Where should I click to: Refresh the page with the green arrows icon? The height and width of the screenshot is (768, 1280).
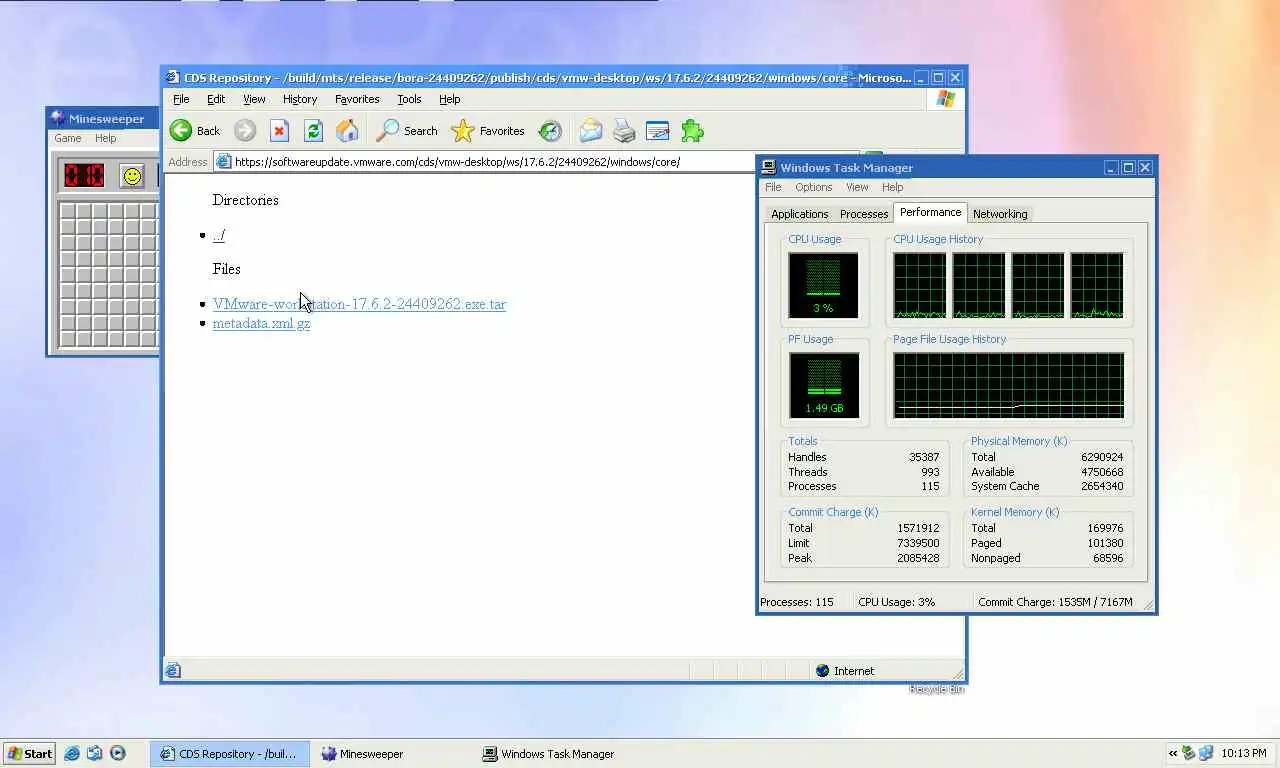313,131
